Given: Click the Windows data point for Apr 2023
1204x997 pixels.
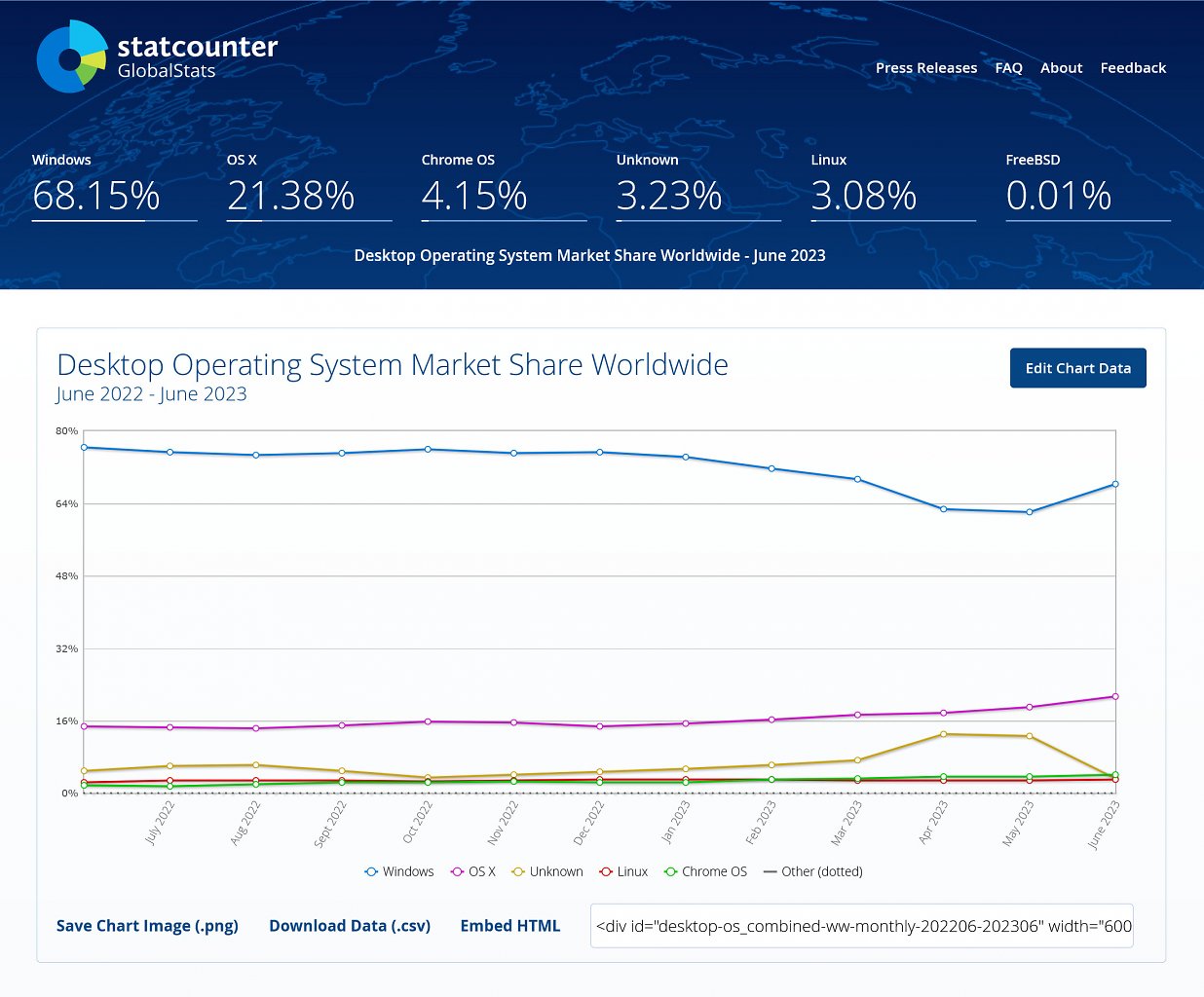Looking at the screenshot, I should pyautogui.click(x=943, y=509).
